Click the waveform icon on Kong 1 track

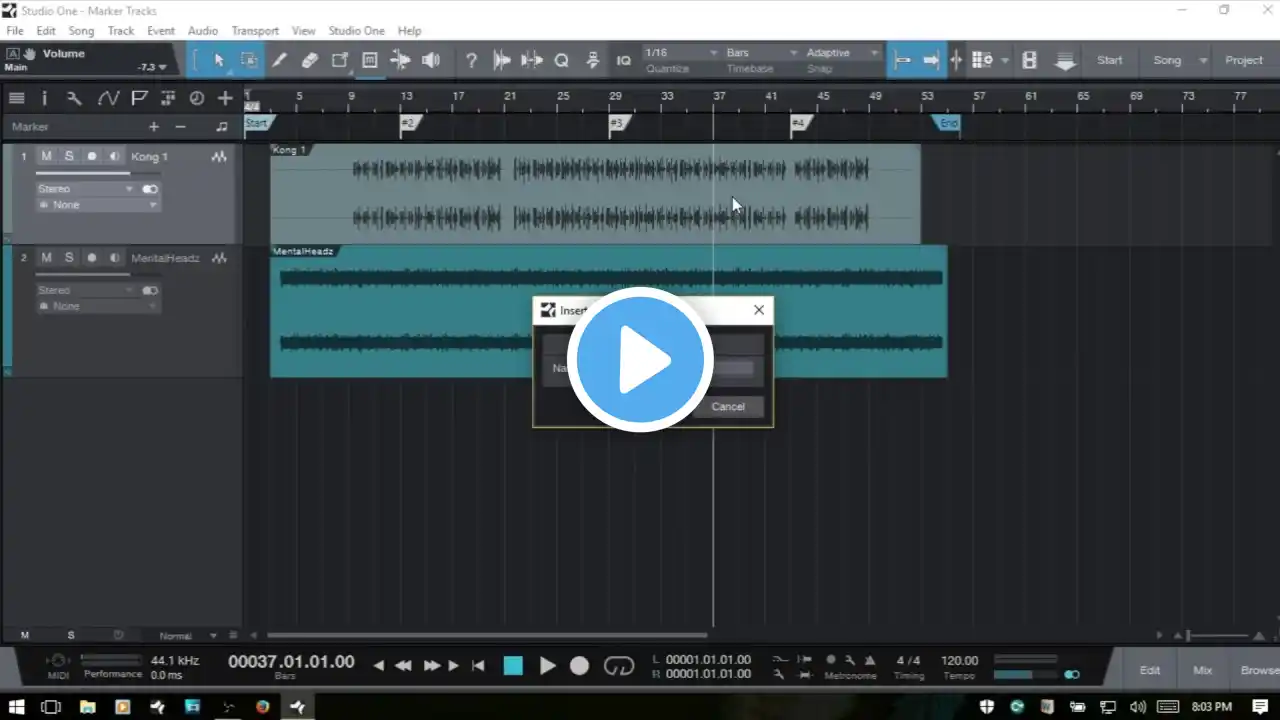pos(219,157)
